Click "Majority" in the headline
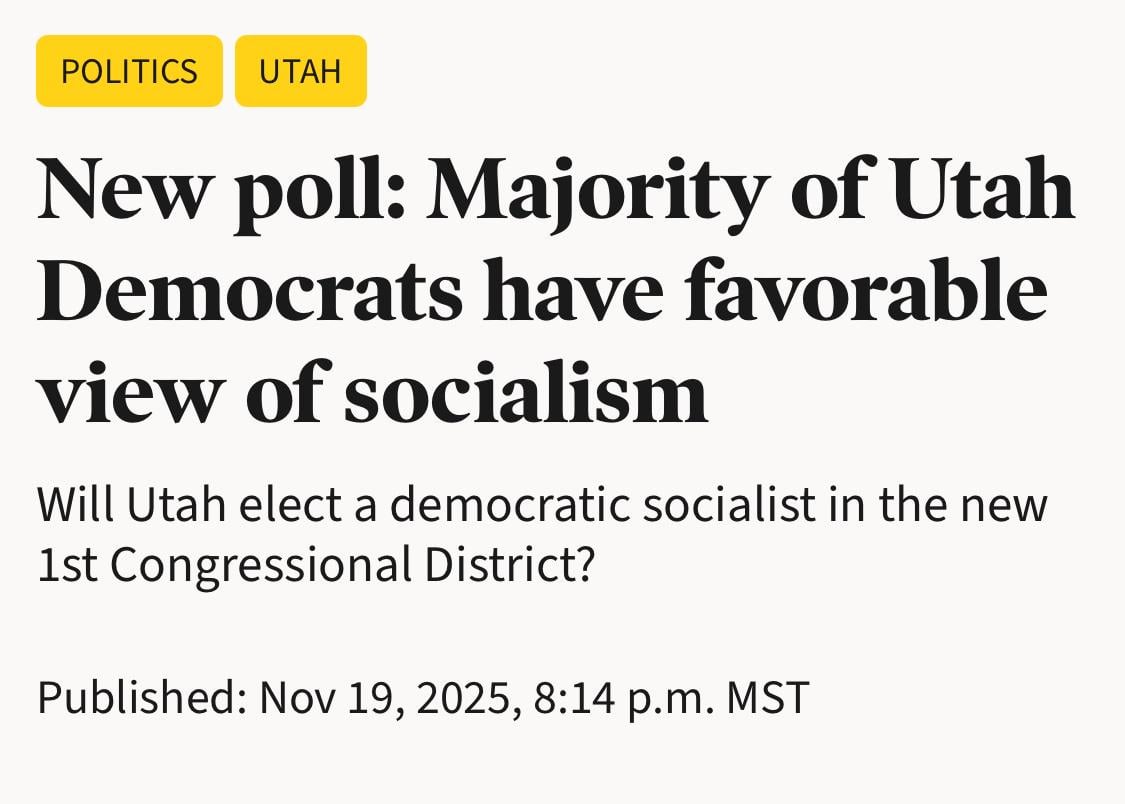This screenshot has width=1125, height=804. tap(598, 191)
